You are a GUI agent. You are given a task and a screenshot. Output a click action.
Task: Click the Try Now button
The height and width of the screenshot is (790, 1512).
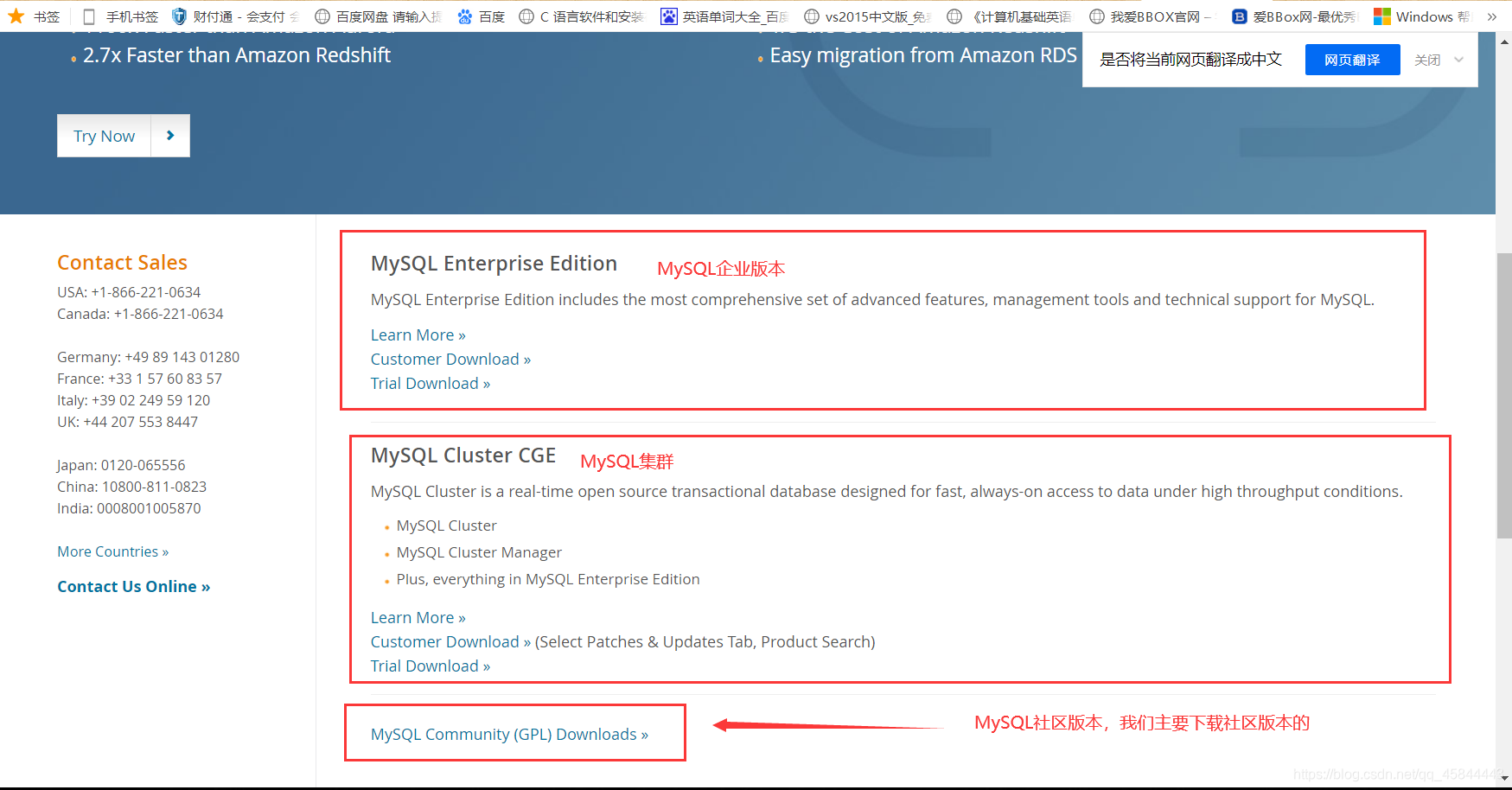point(104,136)
